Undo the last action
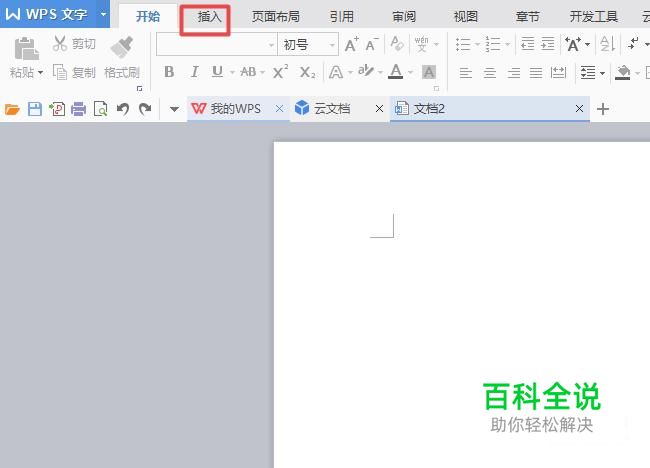This screenshot has height=468, width=650. pyautogui.click(x=123, y=109)
